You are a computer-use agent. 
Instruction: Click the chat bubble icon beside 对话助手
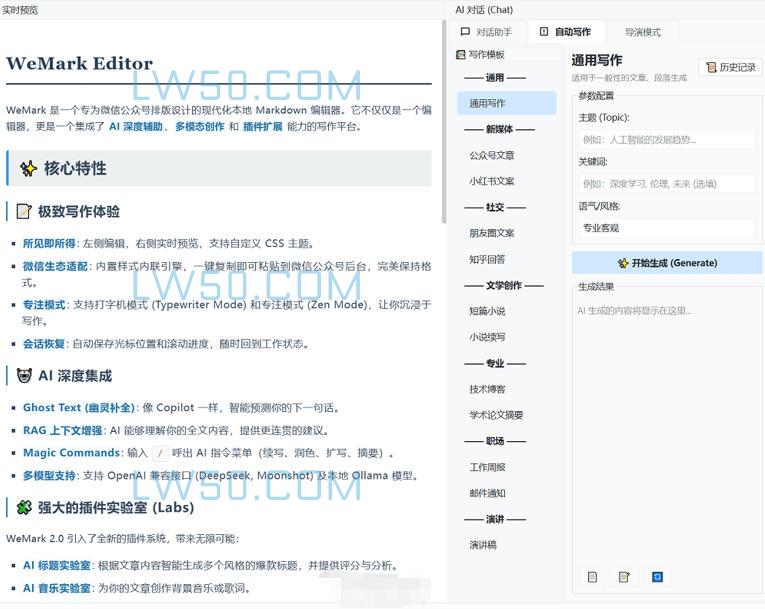coord(465,32)
